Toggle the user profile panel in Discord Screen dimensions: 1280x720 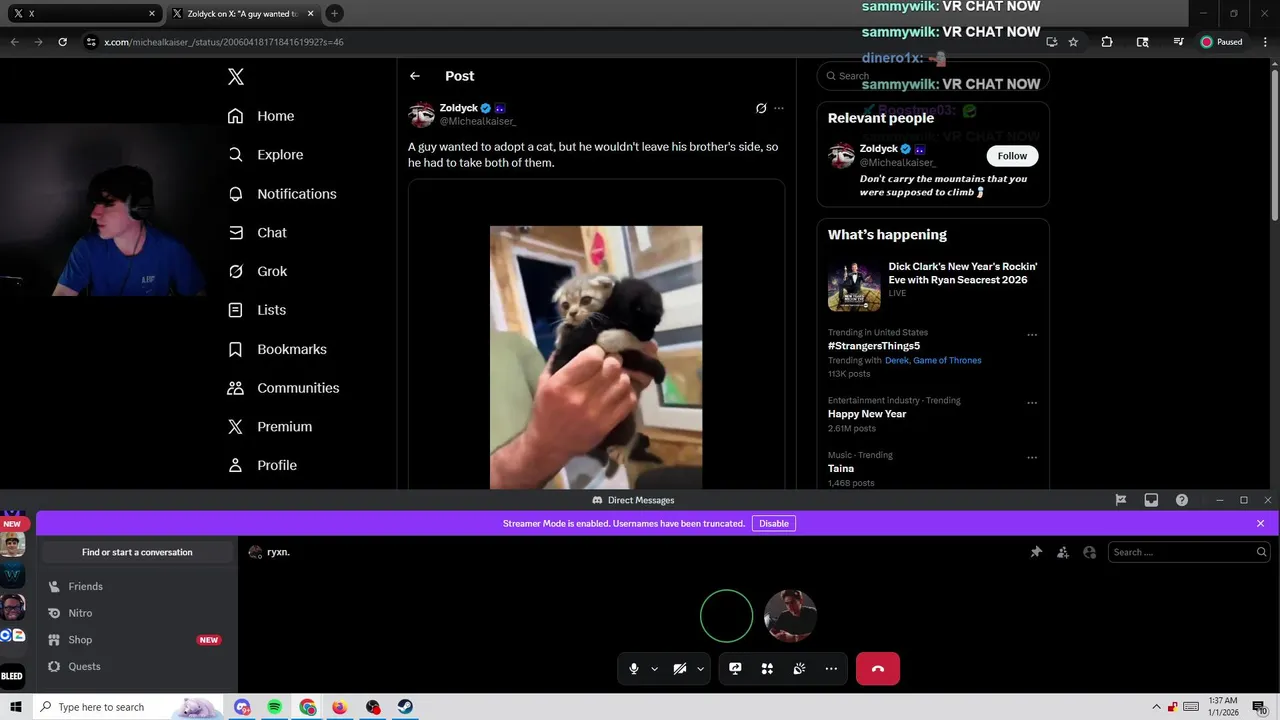1090,552
